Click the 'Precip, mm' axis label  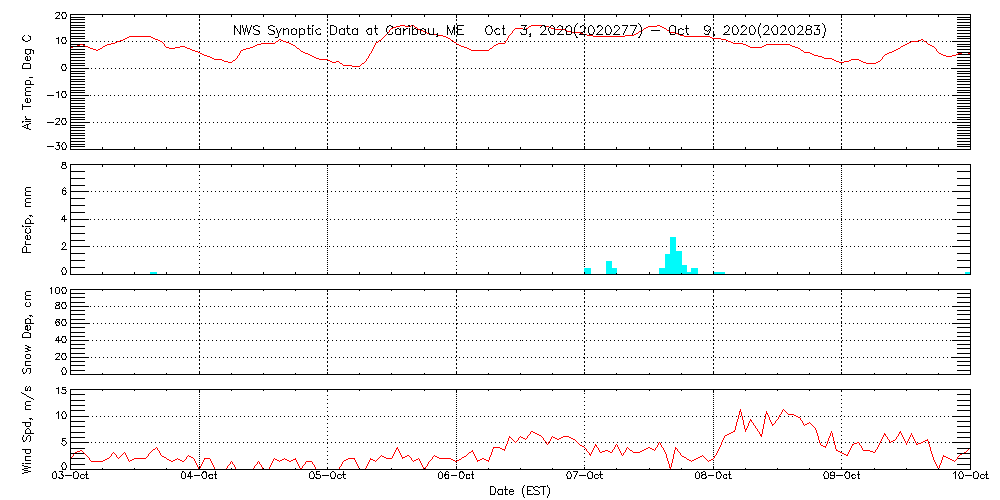[29, 219]
